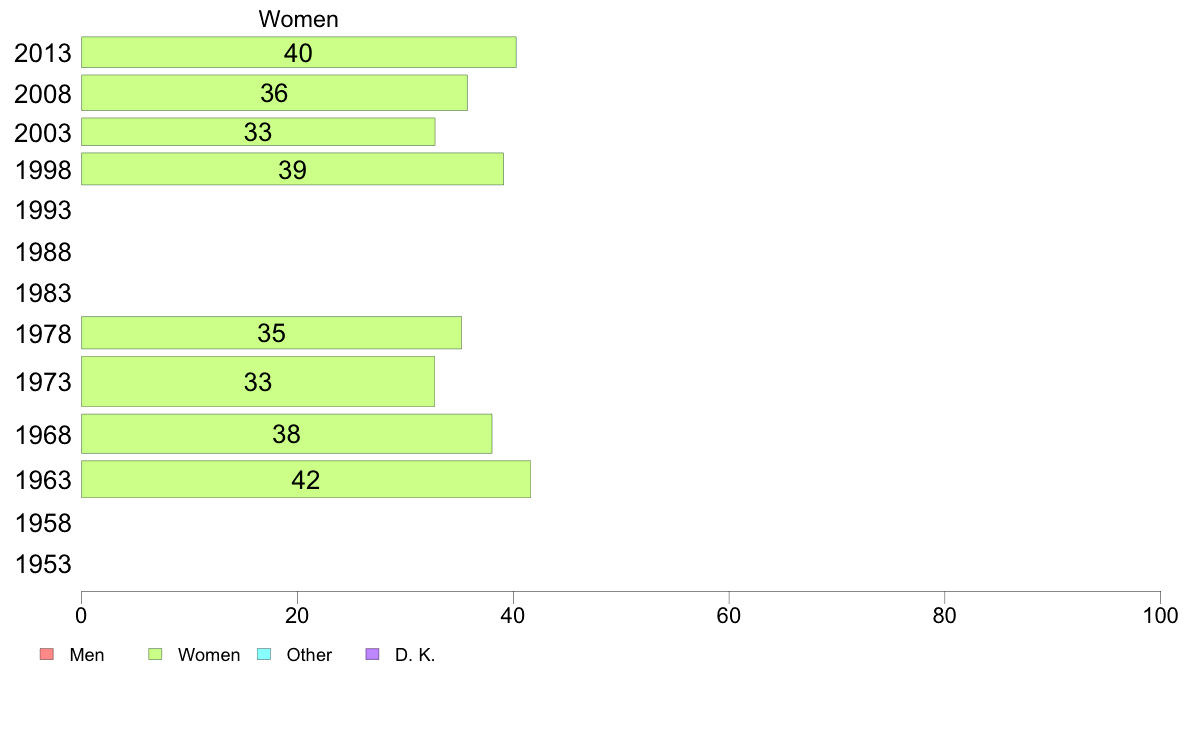Click the red Men legend swatch

pos(47,654)
